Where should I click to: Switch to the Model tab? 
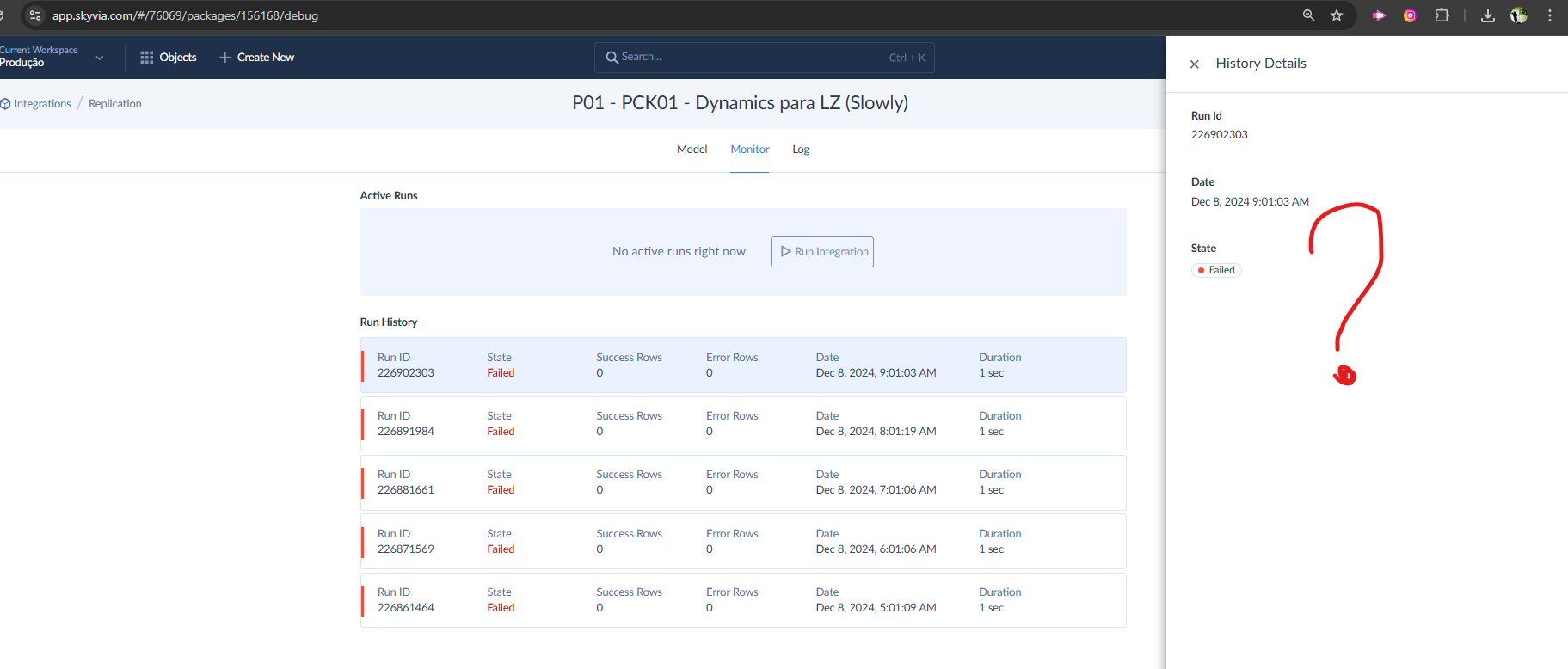(692, 150)
